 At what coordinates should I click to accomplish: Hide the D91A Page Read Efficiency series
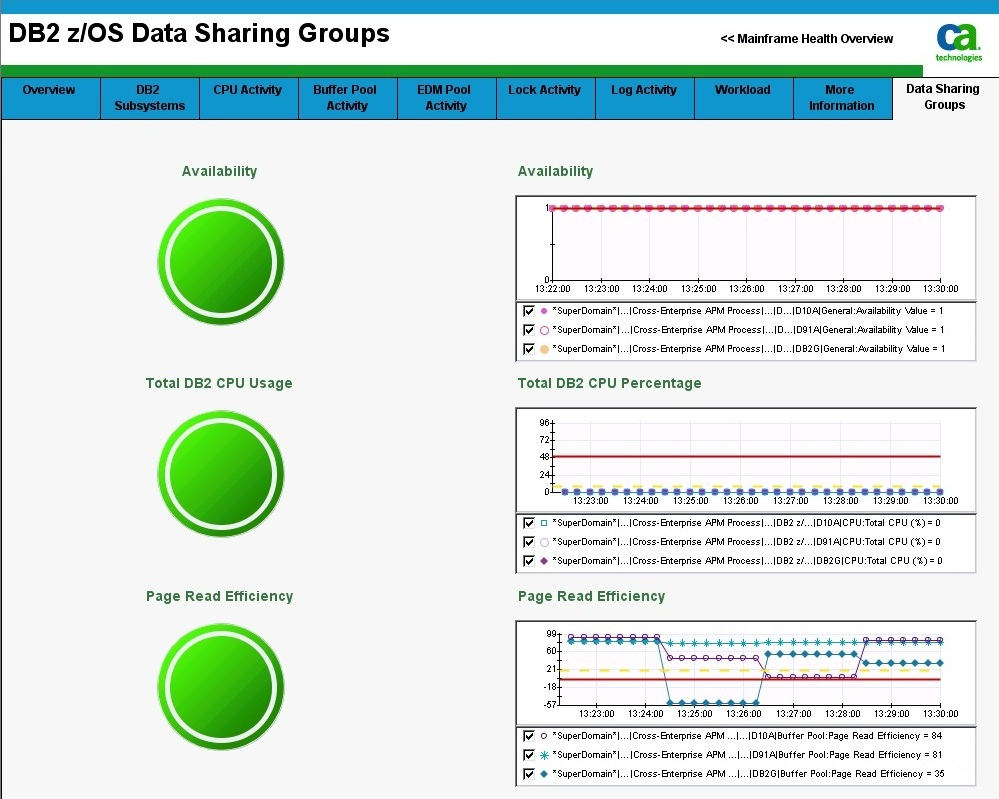[x=528, y=755]
